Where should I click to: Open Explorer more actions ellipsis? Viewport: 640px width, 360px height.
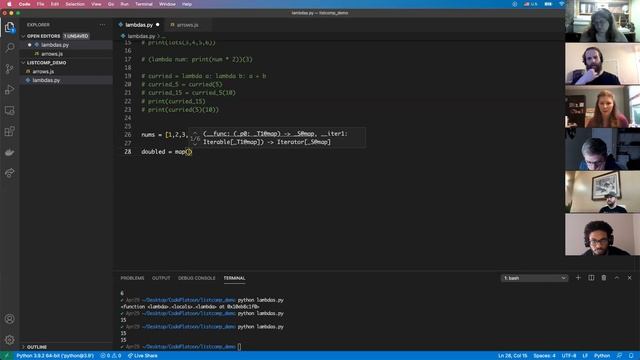click(x=102, y=25)
